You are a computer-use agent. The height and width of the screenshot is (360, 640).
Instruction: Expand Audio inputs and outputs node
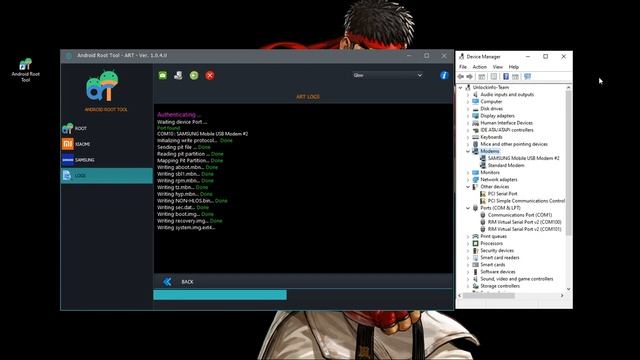click(x=468, y=95)
